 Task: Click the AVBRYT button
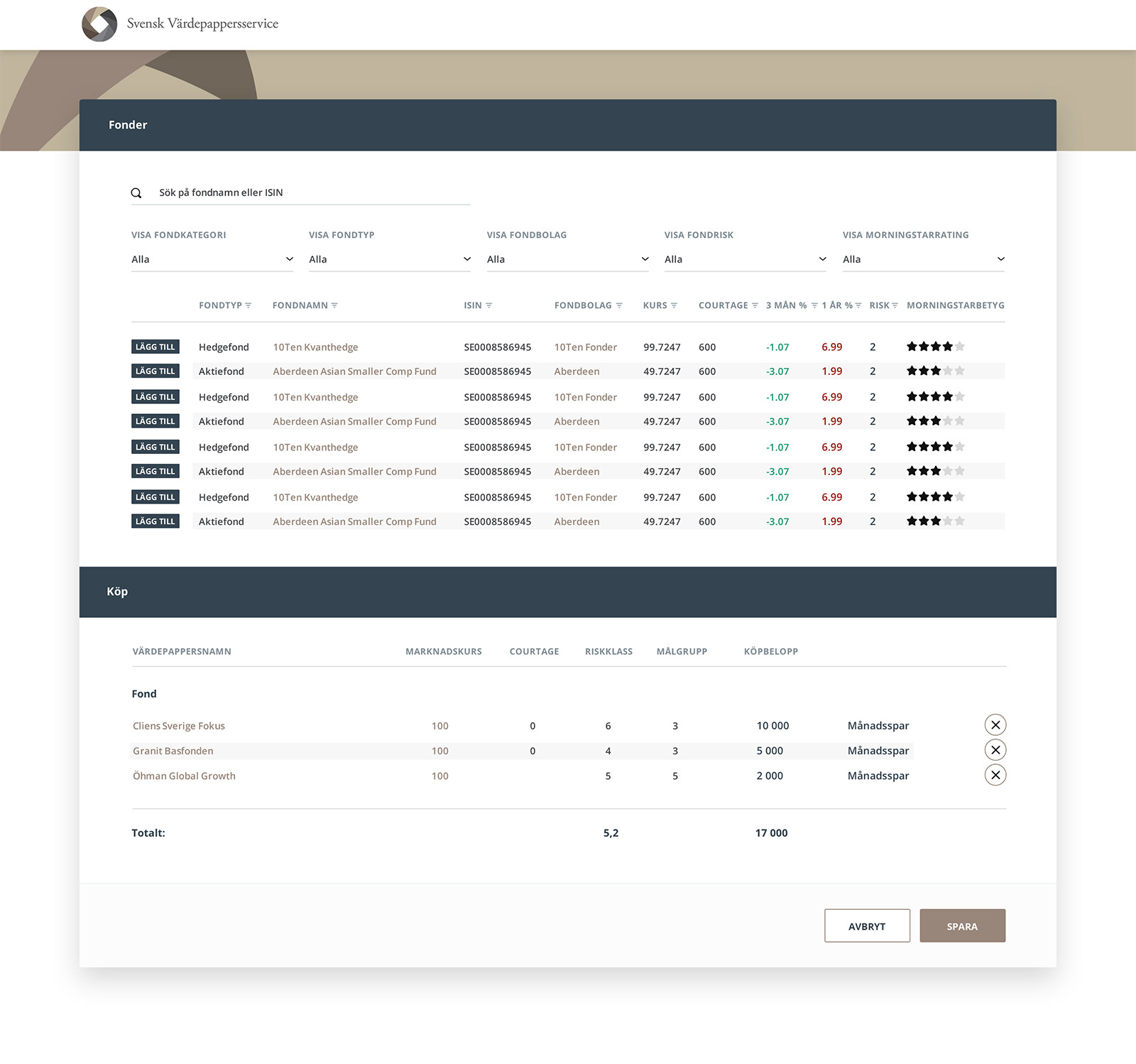tap(867, 925)
